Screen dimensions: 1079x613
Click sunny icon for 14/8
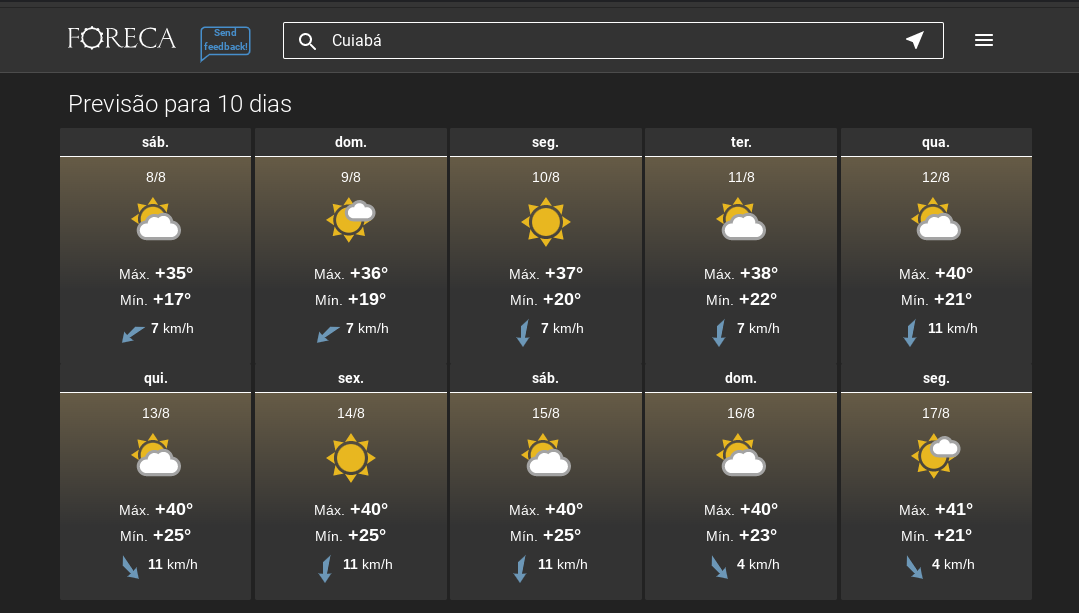(x=351, y=458)
